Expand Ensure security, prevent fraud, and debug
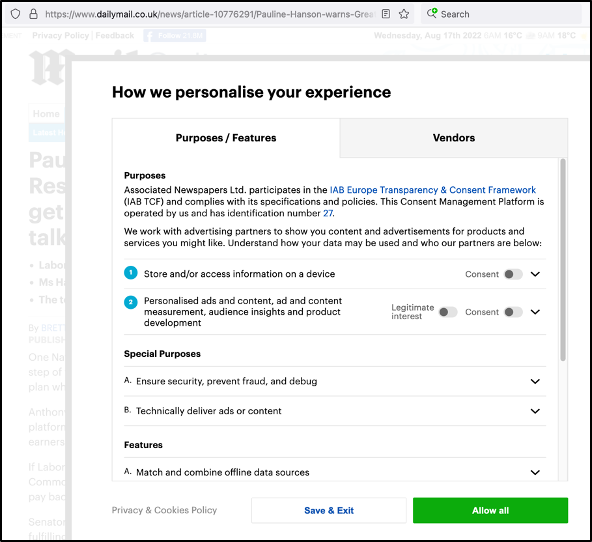 [x=535, y=382]
